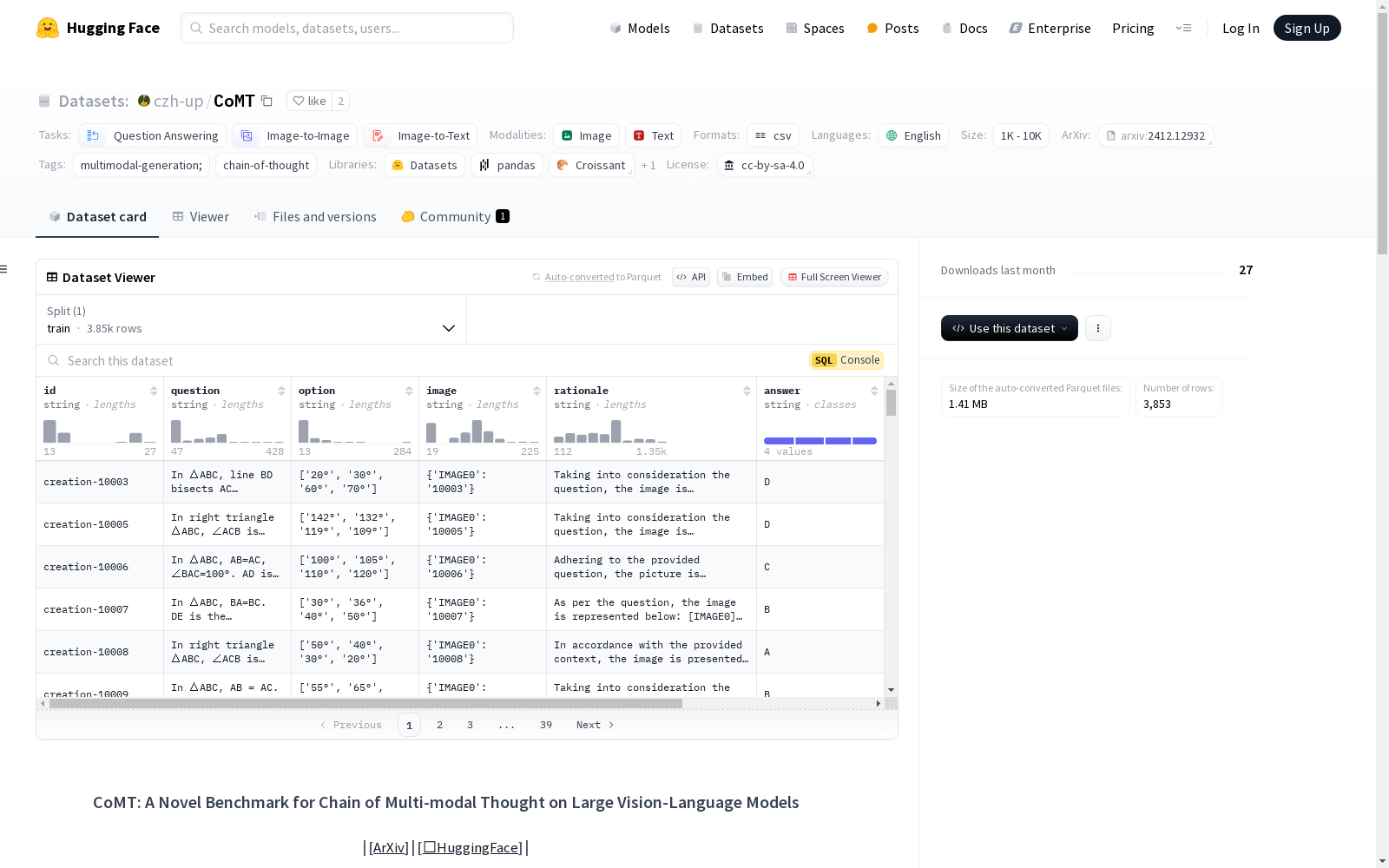This screenshot has height=868, width=1389.
Task: Click the Next page button
Action: coord(596,725)
